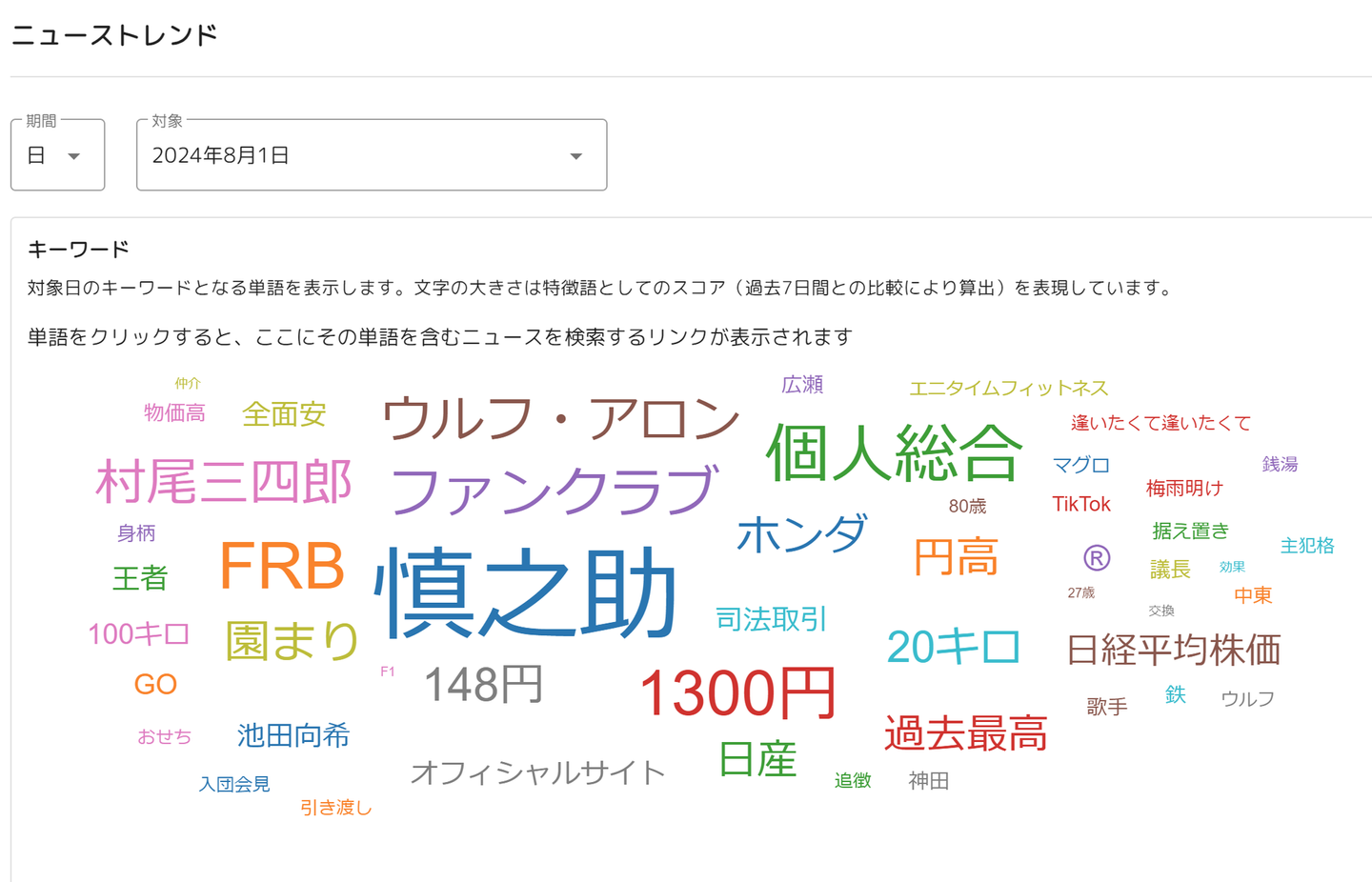Expand the 対象 date dropdown showing 2024年8月1日
The height and width of the screenshot is (882, 1372).
pyautogui.click(x=371, y=155)
